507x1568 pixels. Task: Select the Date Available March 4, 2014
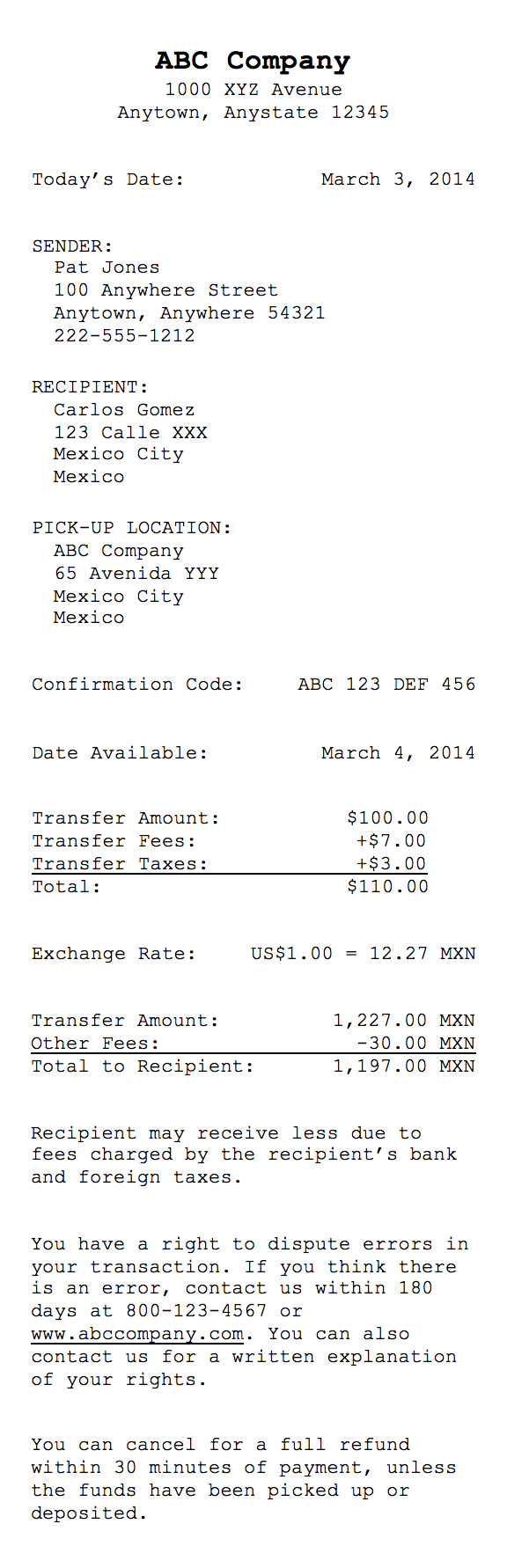398,753
